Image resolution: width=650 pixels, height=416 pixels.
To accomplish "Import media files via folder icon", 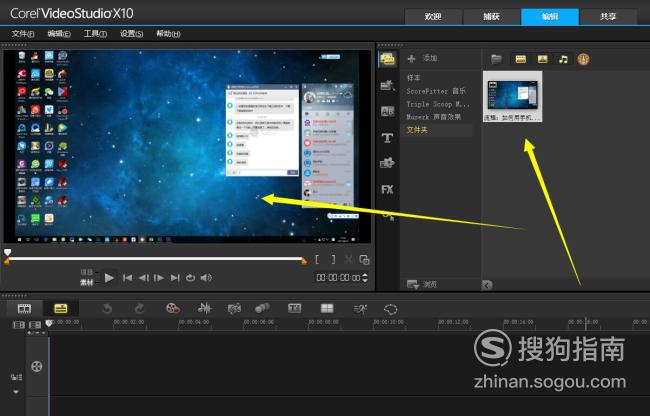I will pyautogui.click(x=496, y=59).
